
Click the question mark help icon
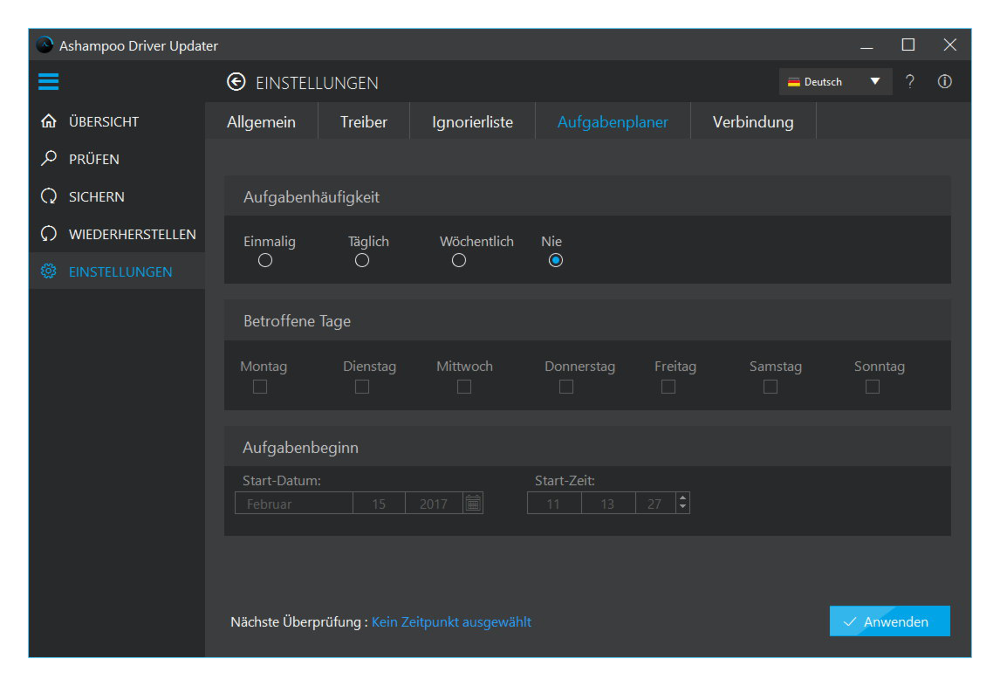tap(910, 82)
